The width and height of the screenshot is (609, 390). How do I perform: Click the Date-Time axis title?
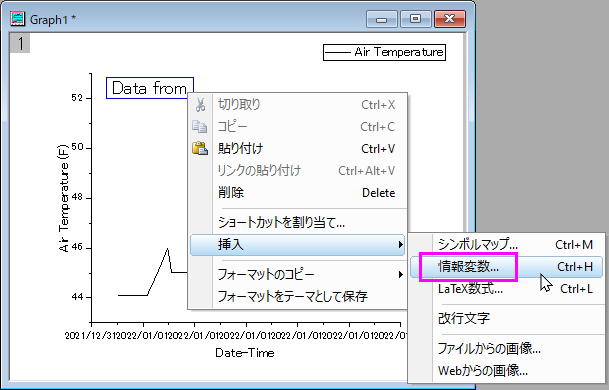point(245,353)
